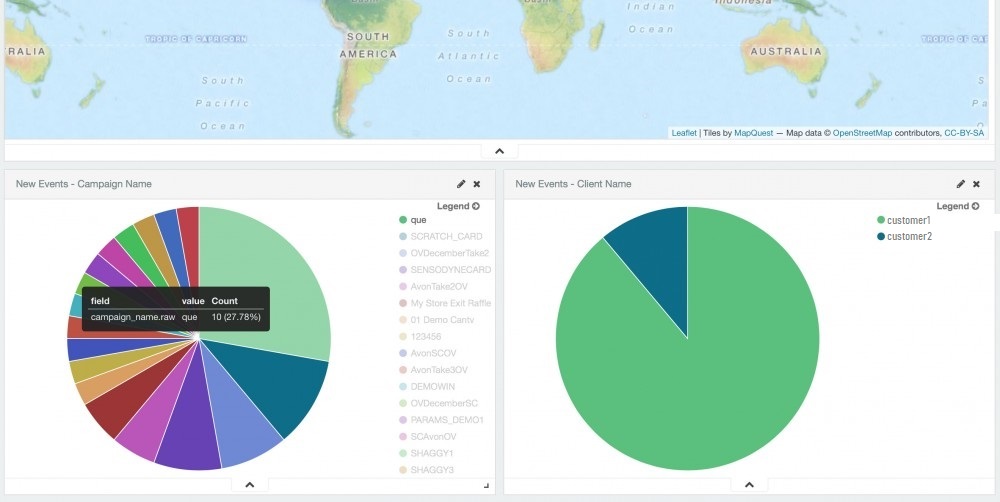Click the SCRATCH_CARD legend entry
Image resolution: width=1000 pixels, height=502 pixels.
(445, 237)
